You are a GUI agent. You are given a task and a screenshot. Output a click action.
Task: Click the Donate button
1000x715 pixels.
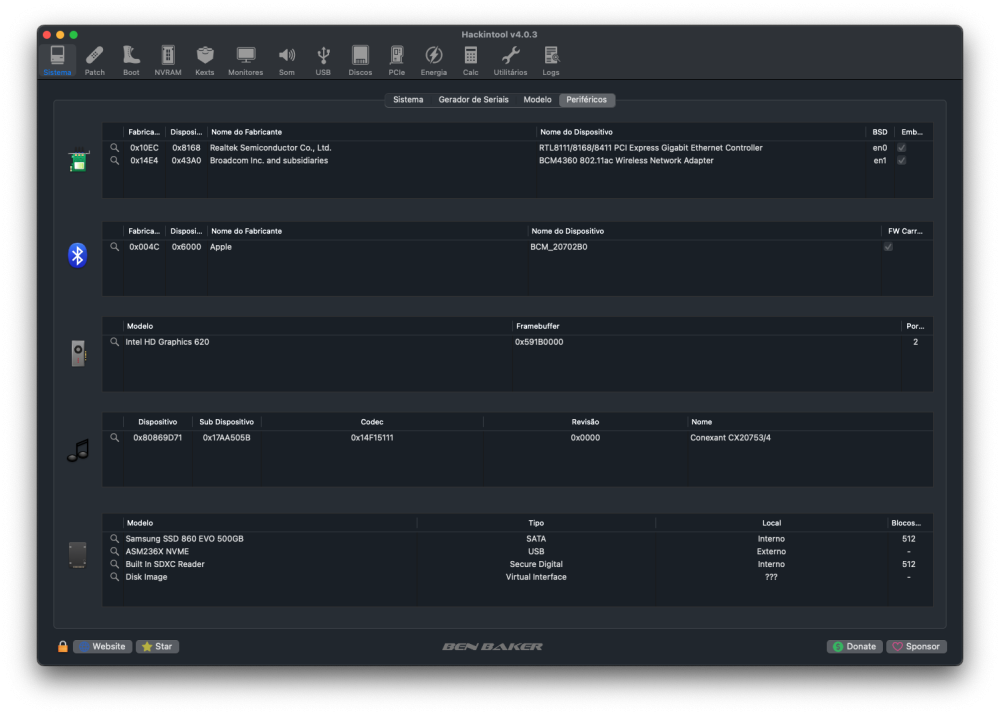tap(855, 646)
